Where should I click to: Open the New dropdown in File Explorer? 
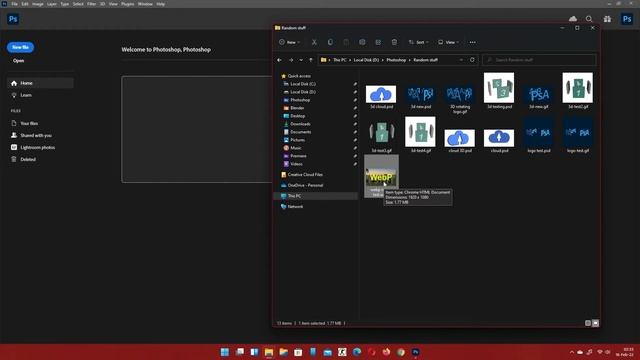289,42
